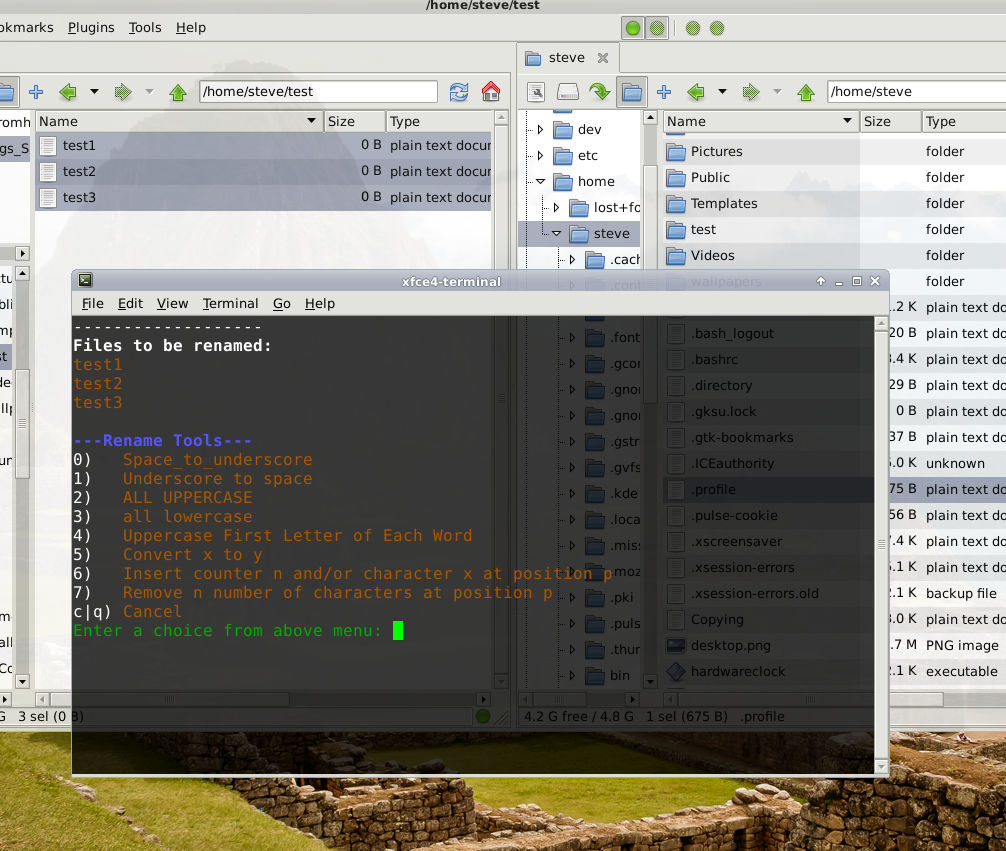
Task: Close the steve tab with its X
Action: [603, 58]
